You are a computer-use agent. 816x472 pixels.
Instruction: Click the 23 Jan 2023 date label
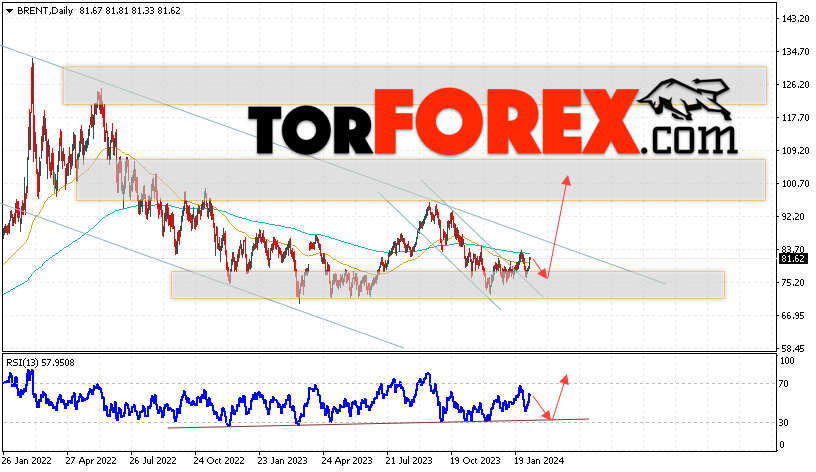[x=282, y=461]
